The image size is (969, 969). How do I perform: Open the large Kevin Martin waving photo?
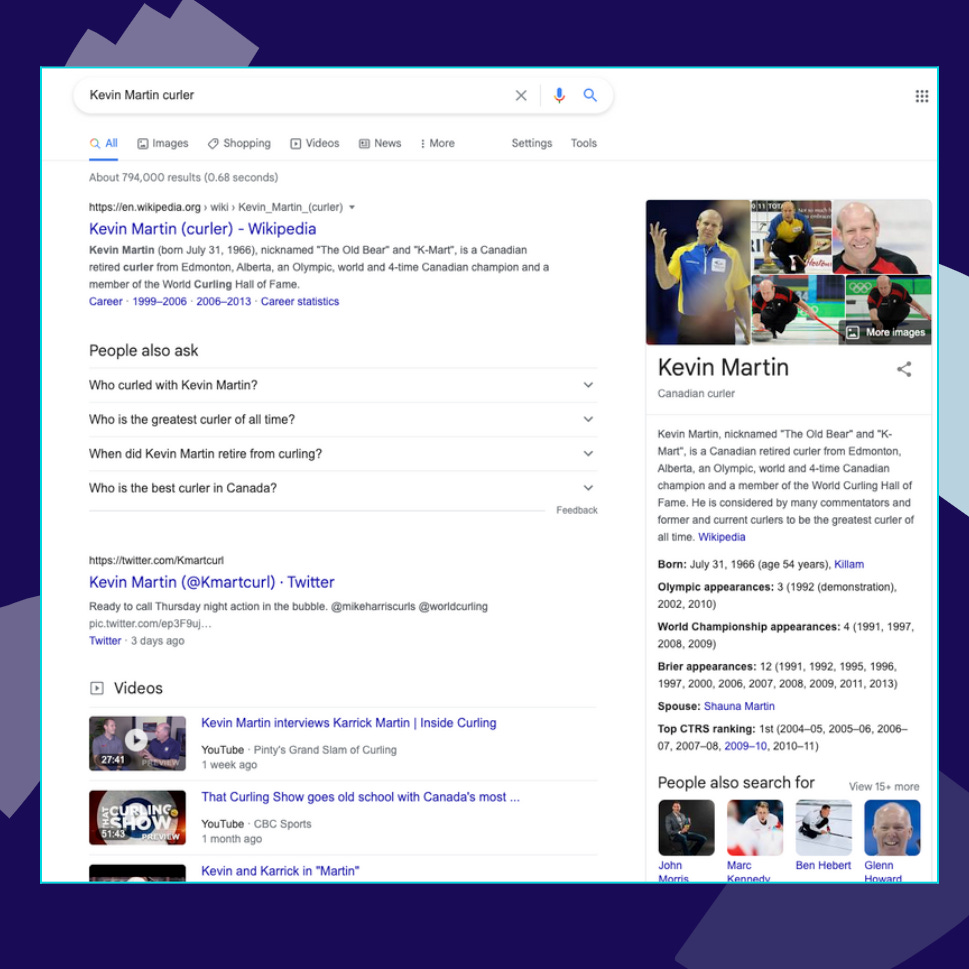click(698, 272)
